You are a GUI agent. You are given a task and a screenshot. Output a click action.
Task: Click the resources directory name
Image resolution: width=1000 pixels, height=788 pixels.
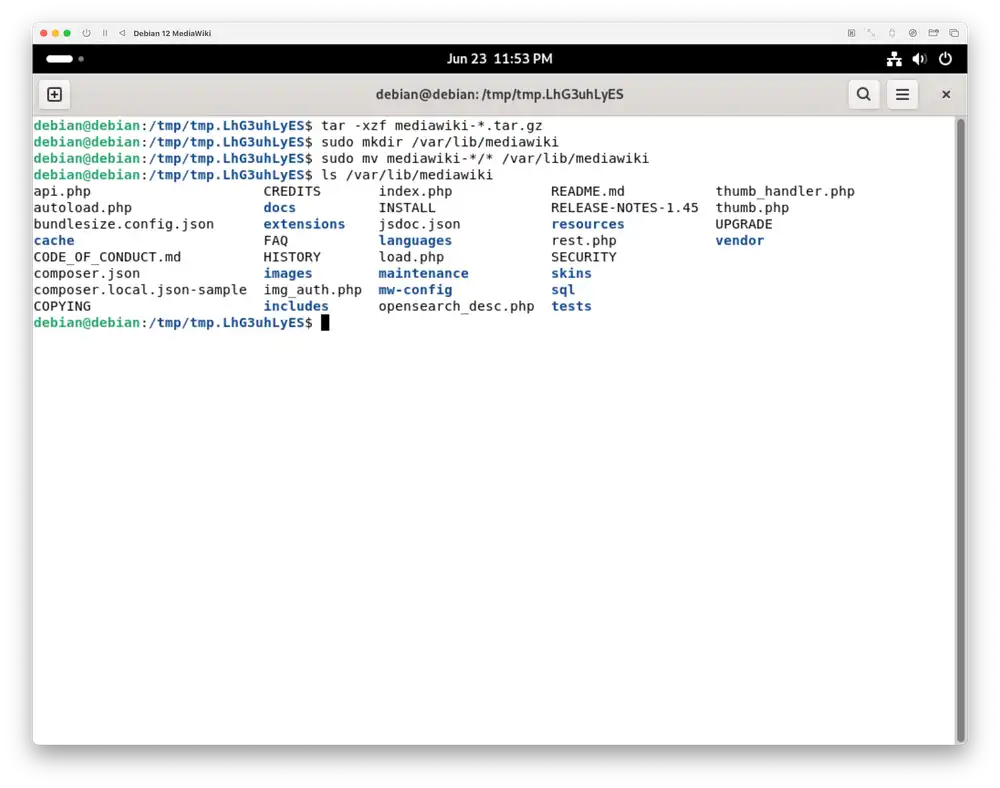point(588,224)
